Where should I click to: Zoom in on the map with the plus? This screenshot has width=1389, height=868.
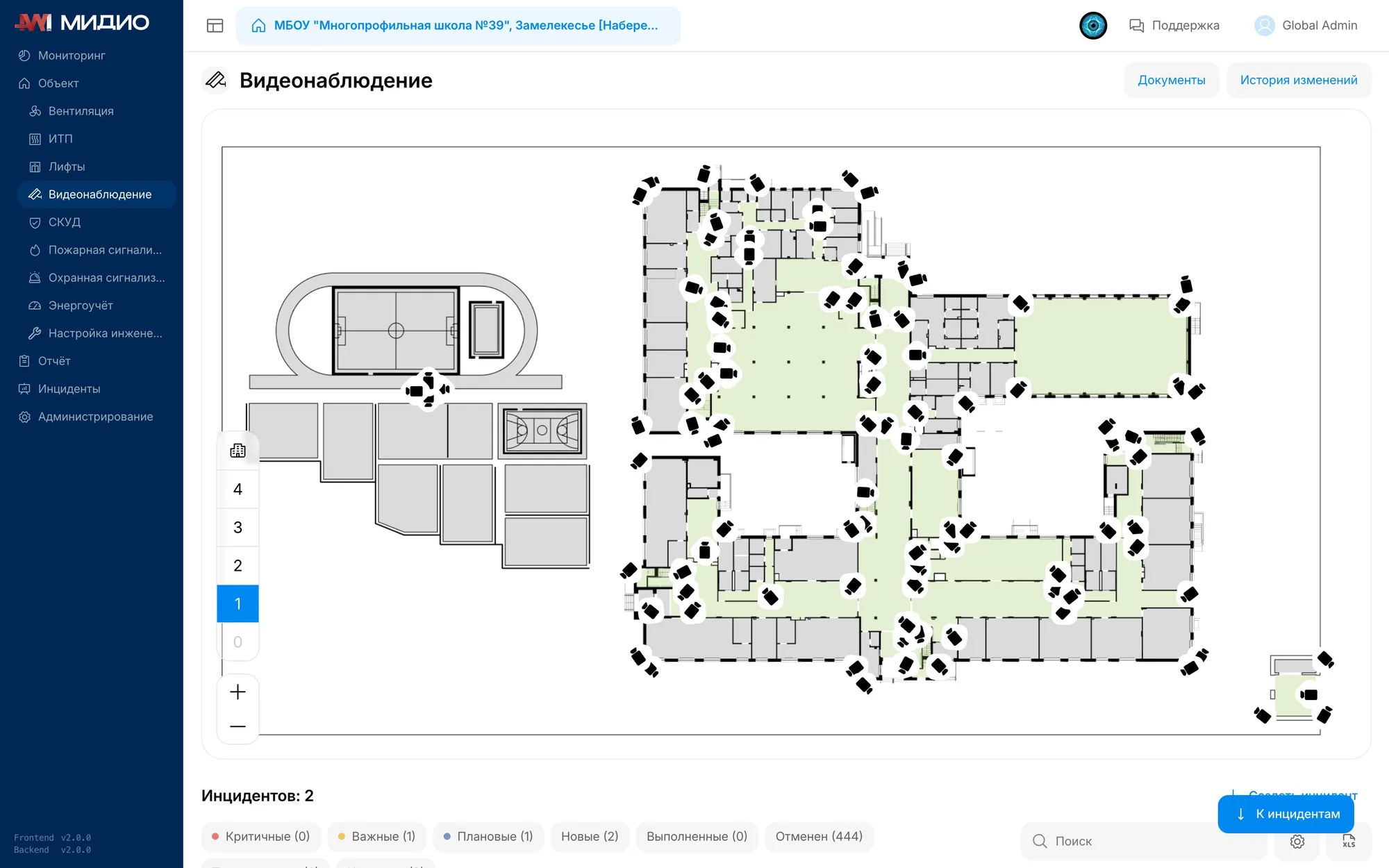point(238,692)
